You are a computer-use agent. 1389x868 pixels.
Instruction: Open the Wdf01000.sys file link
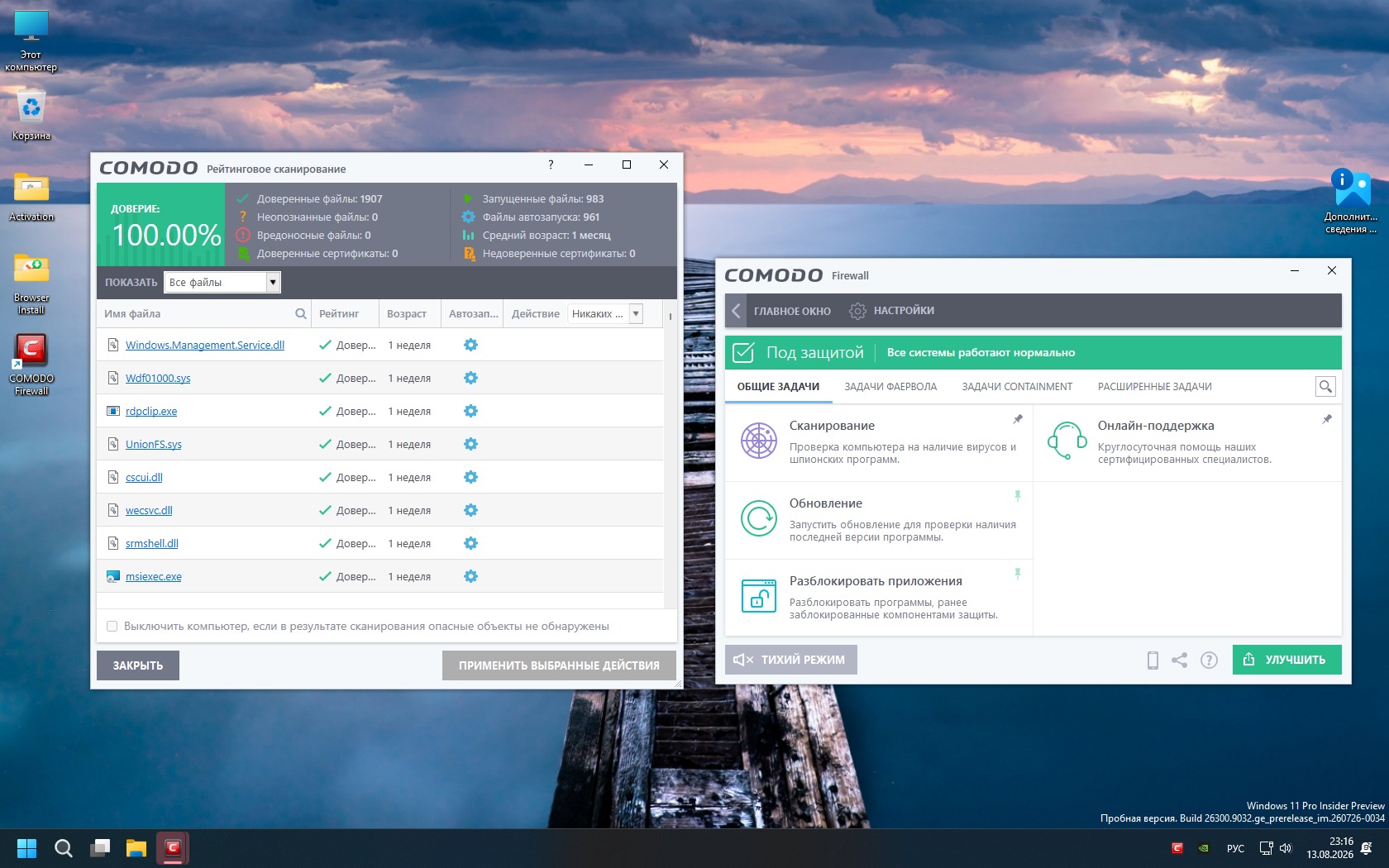pos(158,378)
